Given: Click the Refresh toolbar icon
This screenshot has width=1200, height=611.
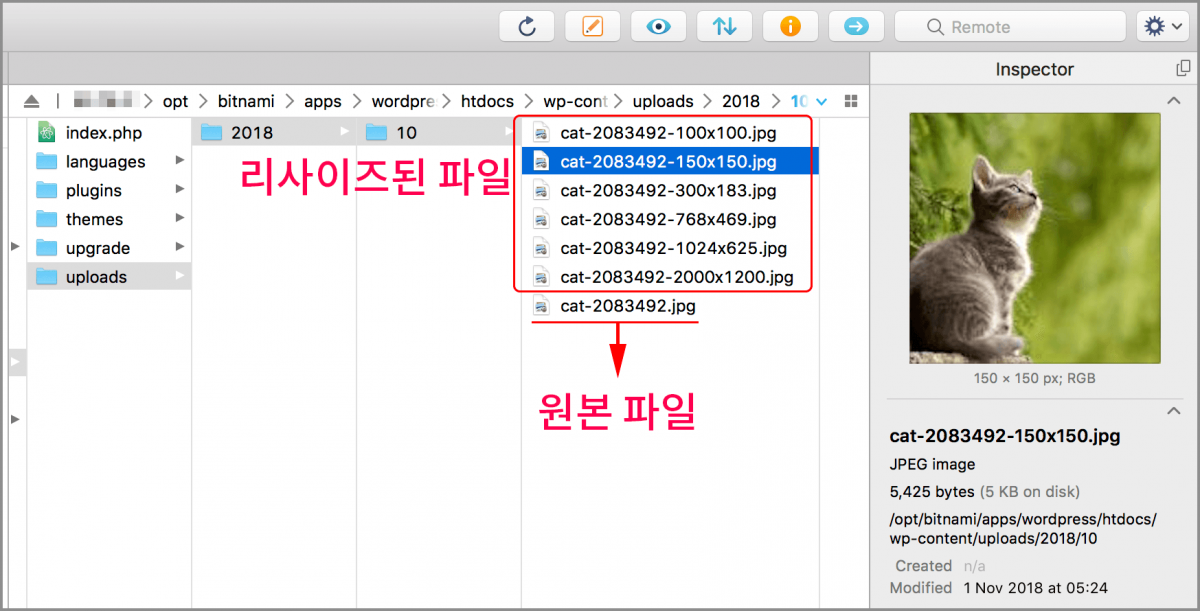Looking at the screenshot, I should (x=527, y=26).
